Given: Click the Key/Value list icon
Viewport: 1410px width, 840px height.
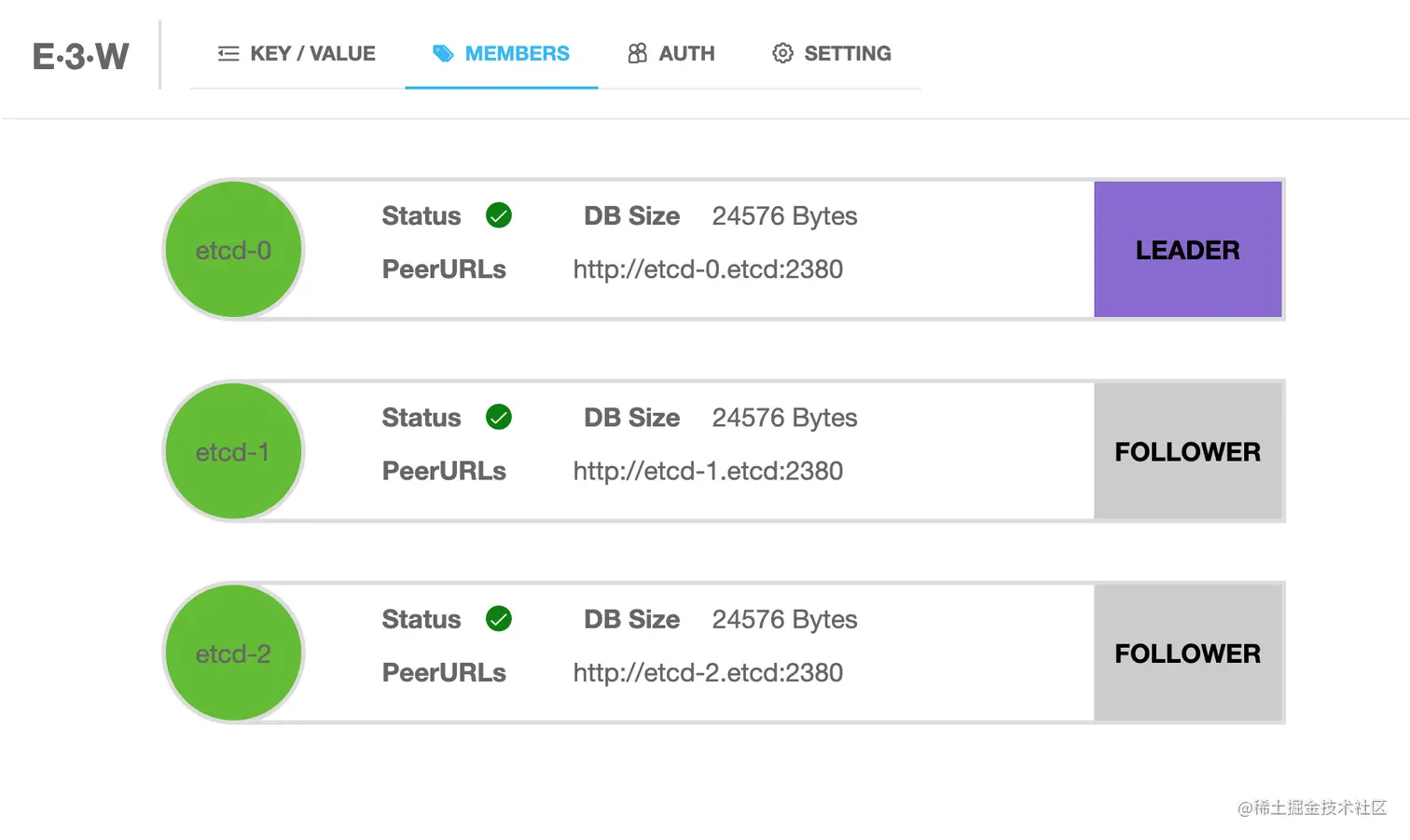Looking at the screenshot, I should click(x=228, y=54).
